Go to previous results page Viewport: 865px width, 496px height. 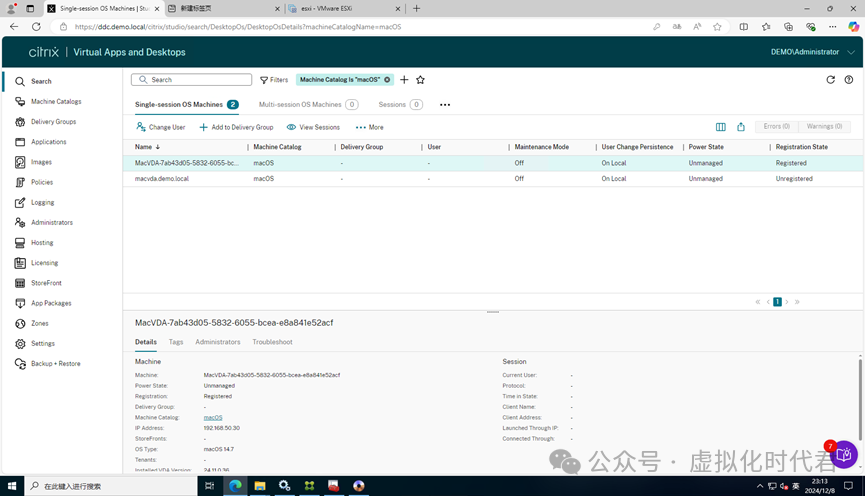pyautogui.click(x=768, y=302)
